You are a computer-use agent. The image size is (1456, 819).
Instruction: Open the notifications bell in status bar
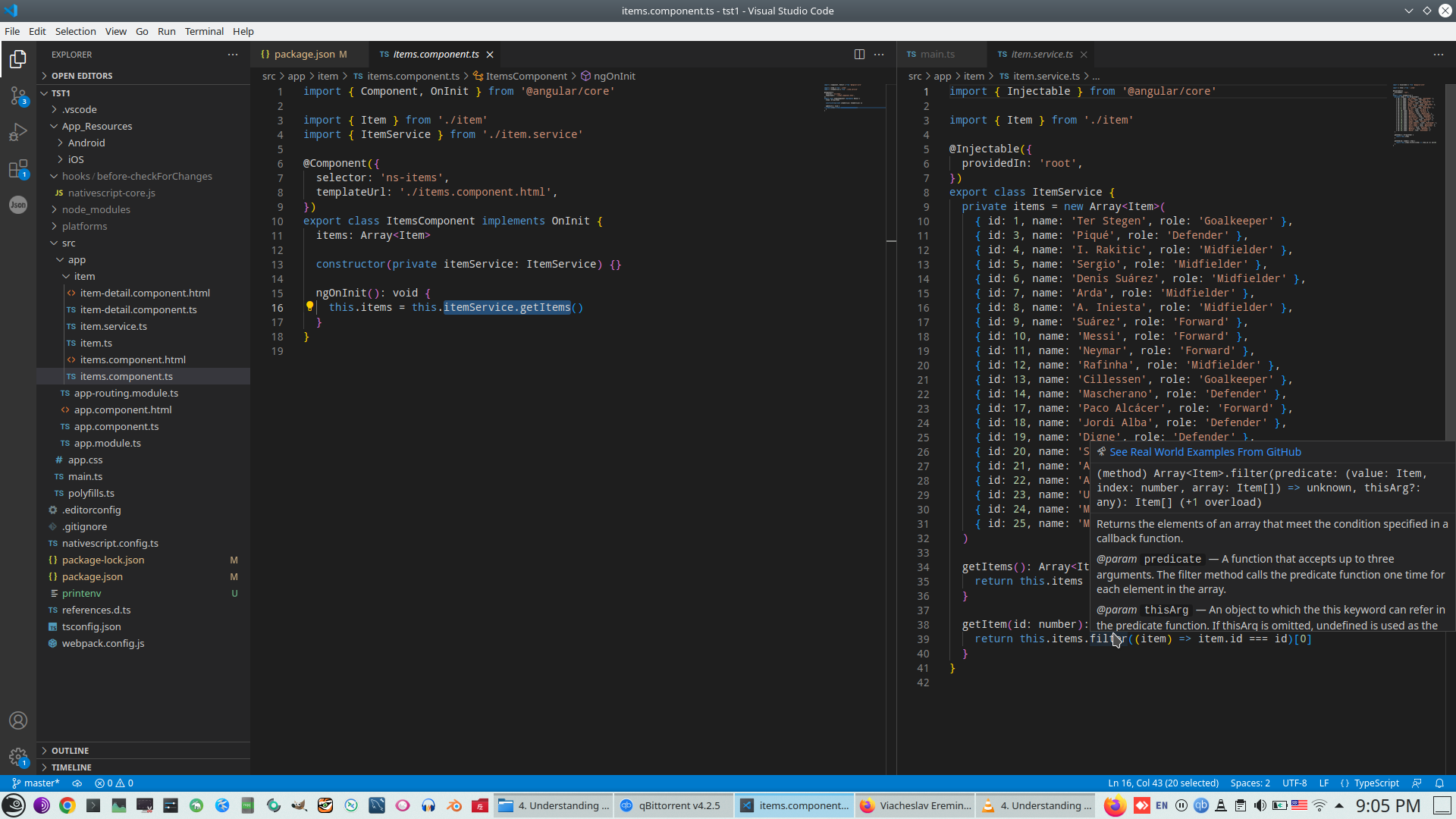(1439, 783)
